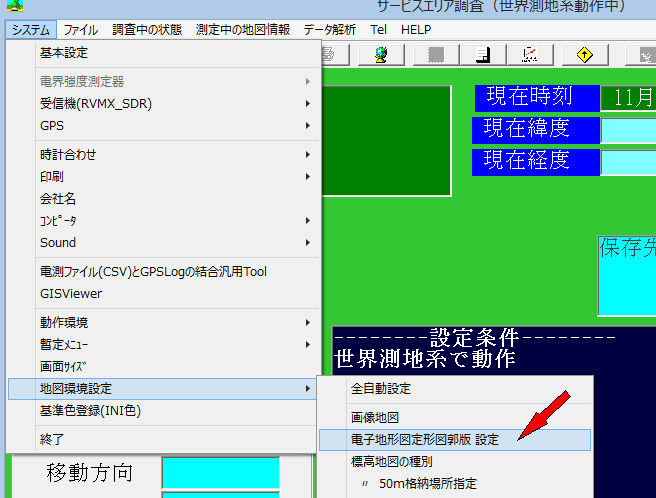Open the ファイル menu
The width and height of the screenshot is (656, 498).
80,30
